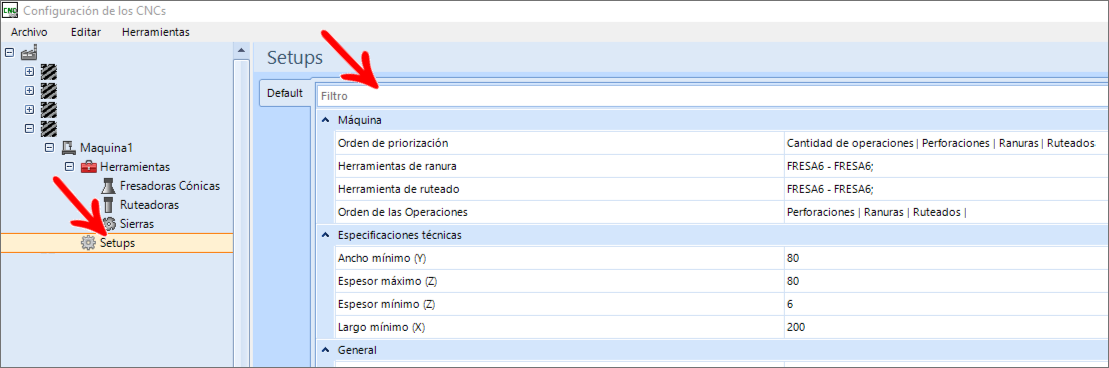1109x368 pixels.
Task: Select the Default setup tab
Action: [285, 93]
